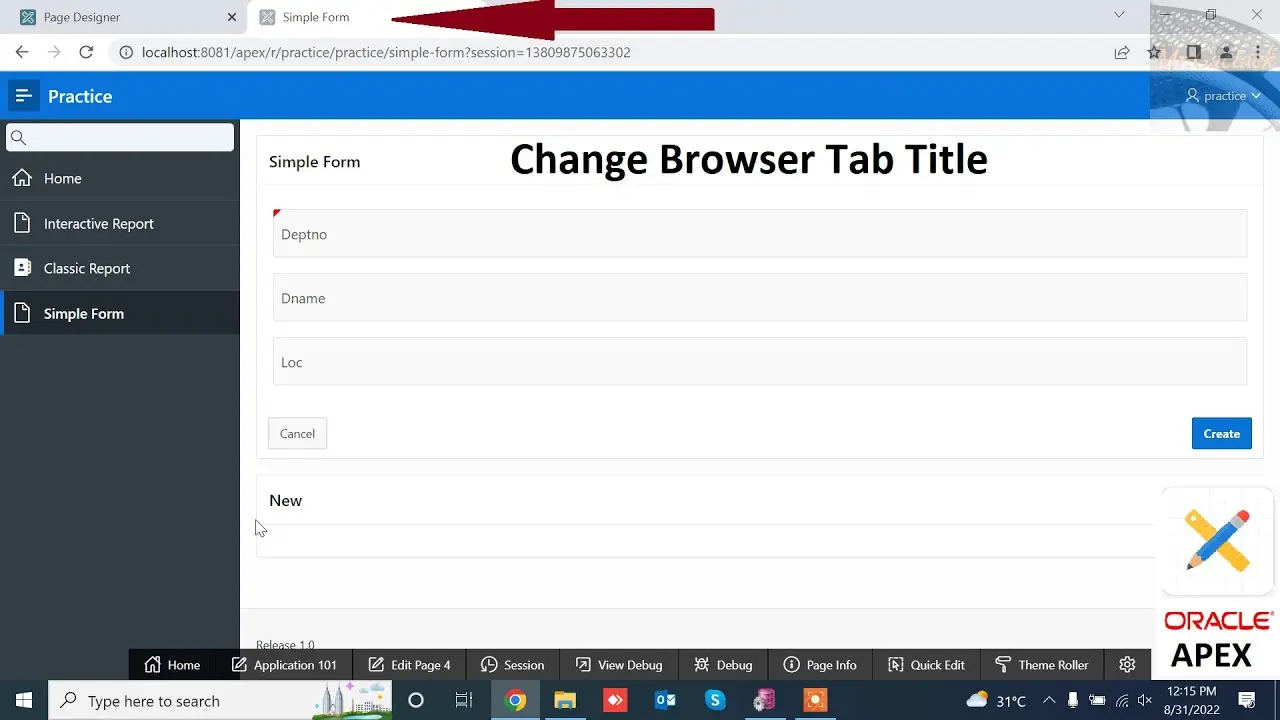
Task: Open Chrome from the Windows taskbar
Action: point(516,700)
